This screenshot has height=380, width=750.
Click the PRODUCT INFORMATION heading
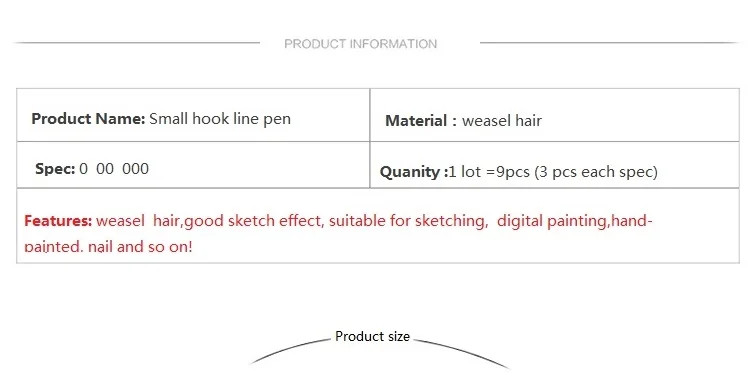tap(361, 44)
